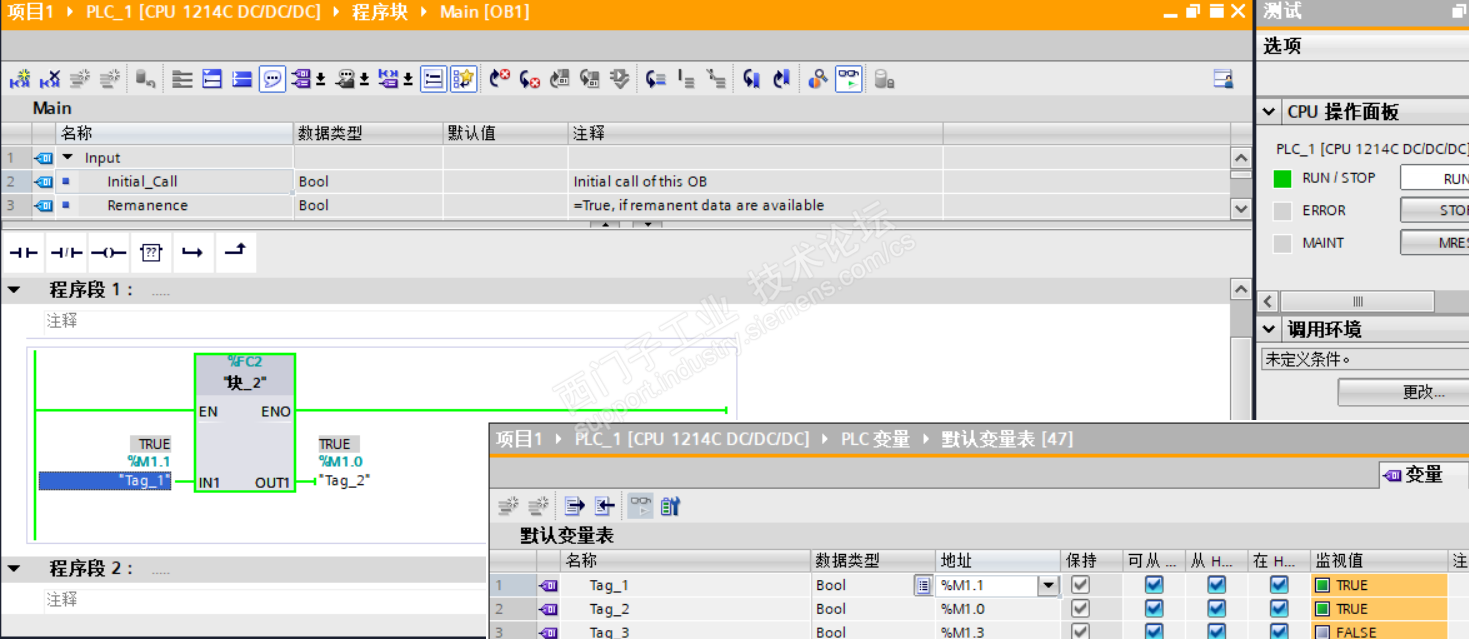Select the "Tag_1" operand at IN1
Viewport: 1469px width, 639px height.
[104, 482]
